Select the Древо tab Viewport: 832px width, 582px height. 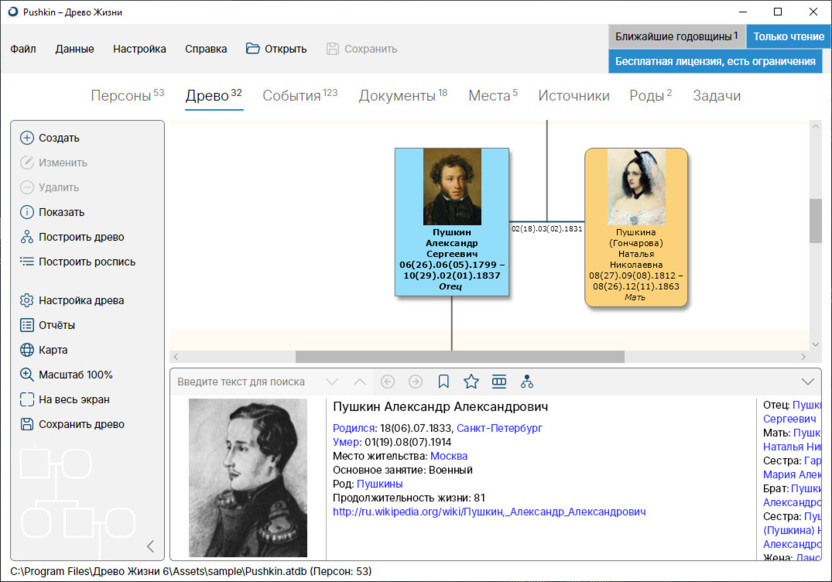pos(214,95)
